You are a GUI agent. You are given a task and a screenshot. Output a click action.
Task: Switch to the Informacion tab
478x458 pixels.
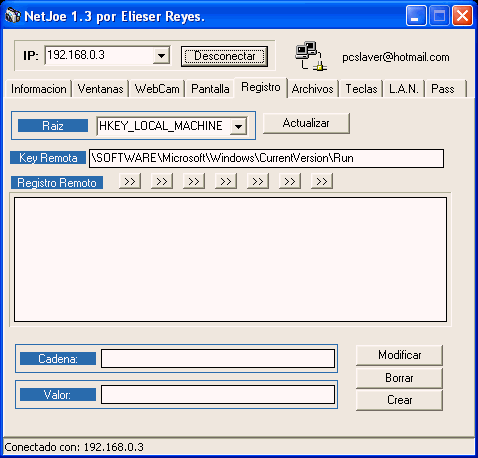(x=39, y=89)
